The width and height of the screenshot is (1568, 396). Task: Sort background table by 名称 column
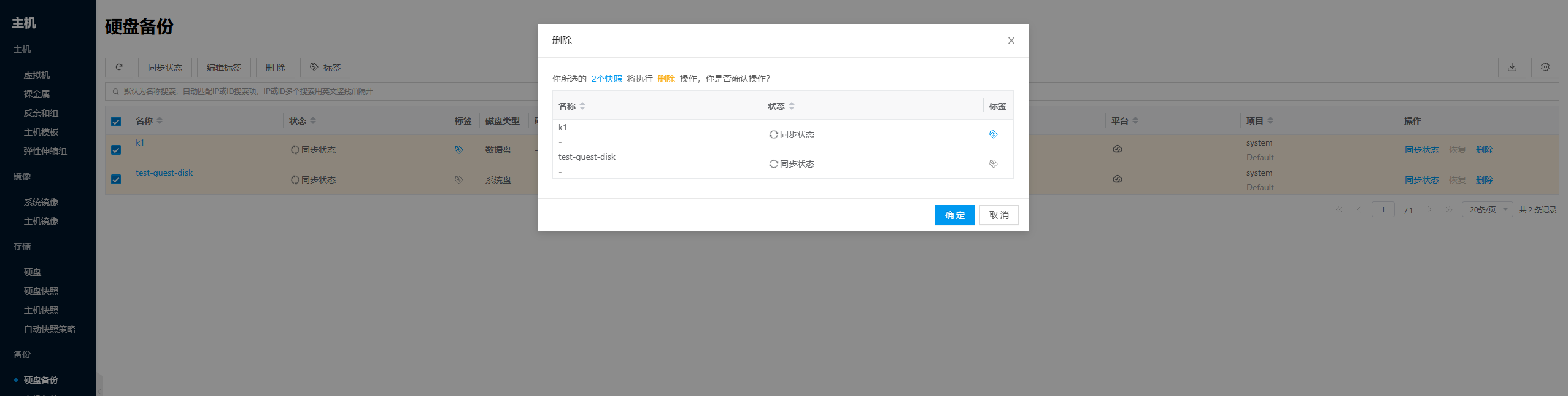(x=159, y=121)
